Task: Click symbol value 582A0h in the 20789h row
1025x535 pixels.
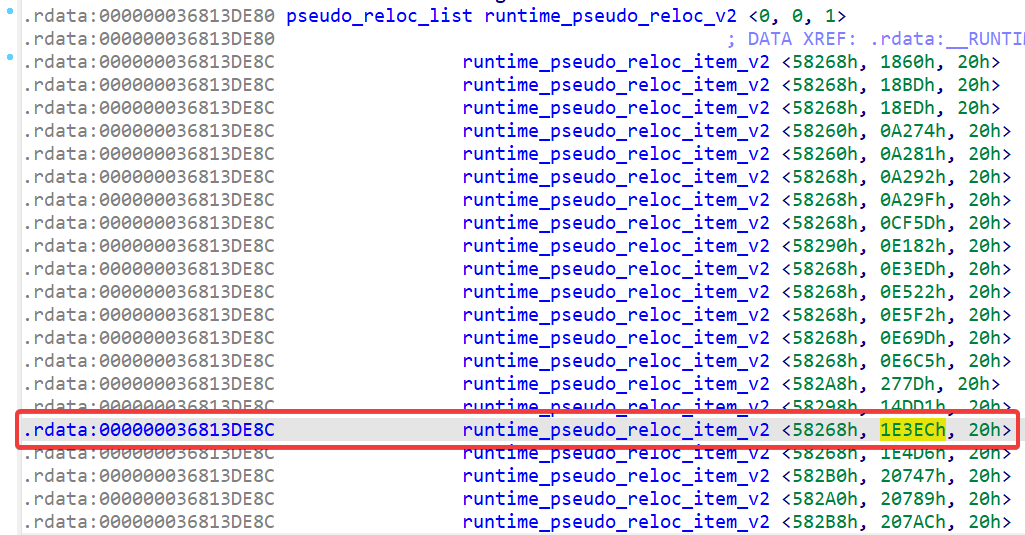Action: pos(824,499)
